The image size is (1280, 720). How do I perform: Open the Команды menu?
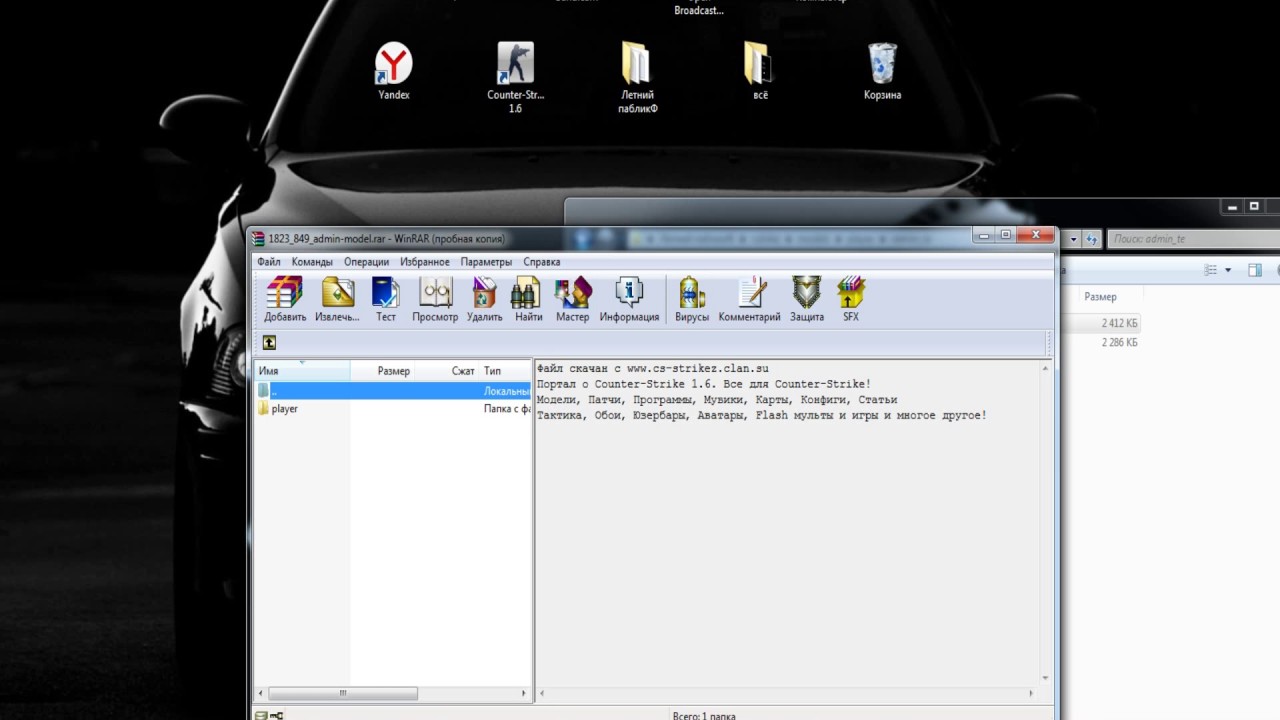point(312,262)
